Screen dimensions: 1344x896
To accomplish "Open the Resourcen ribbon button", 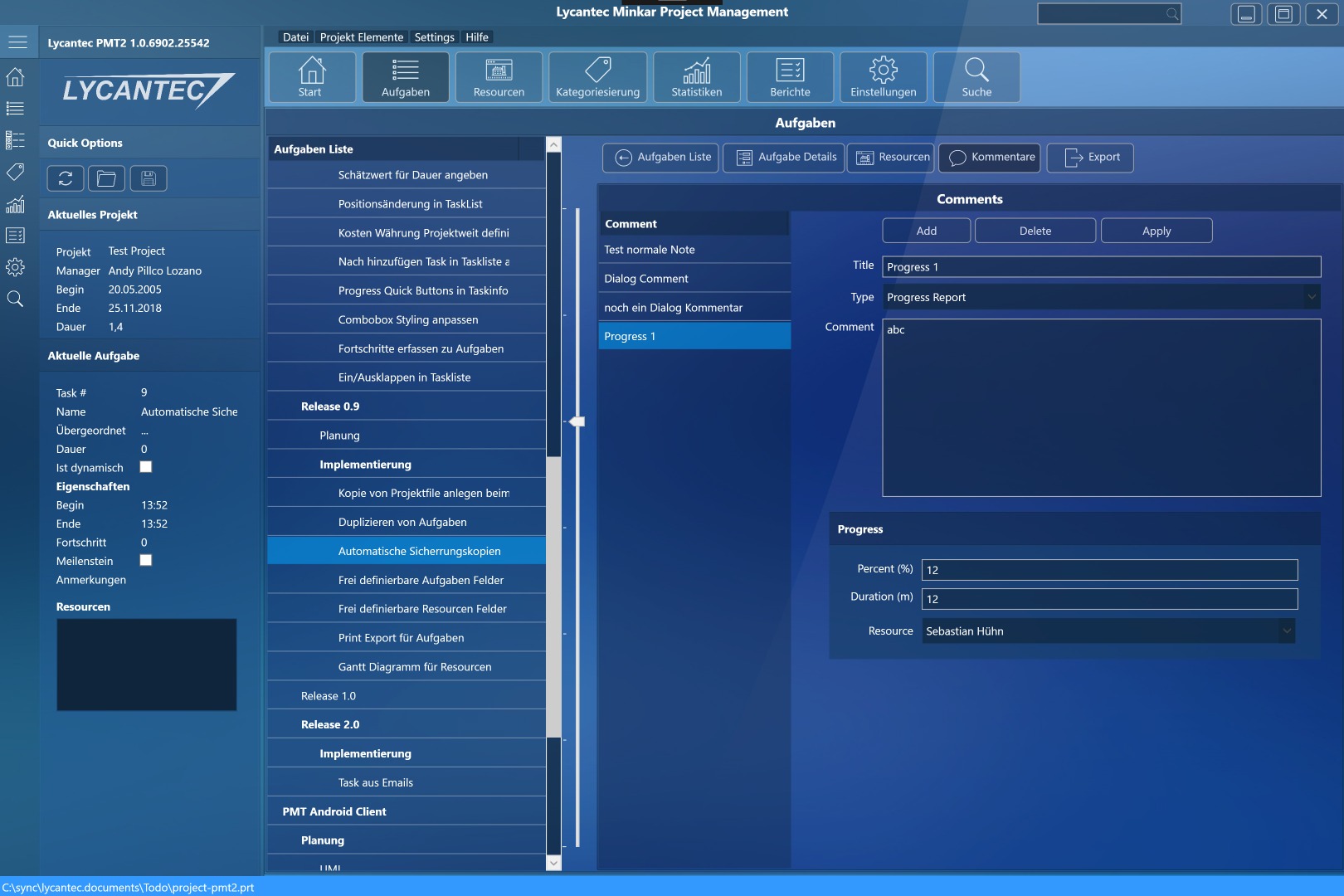I will tap(499, 77).
